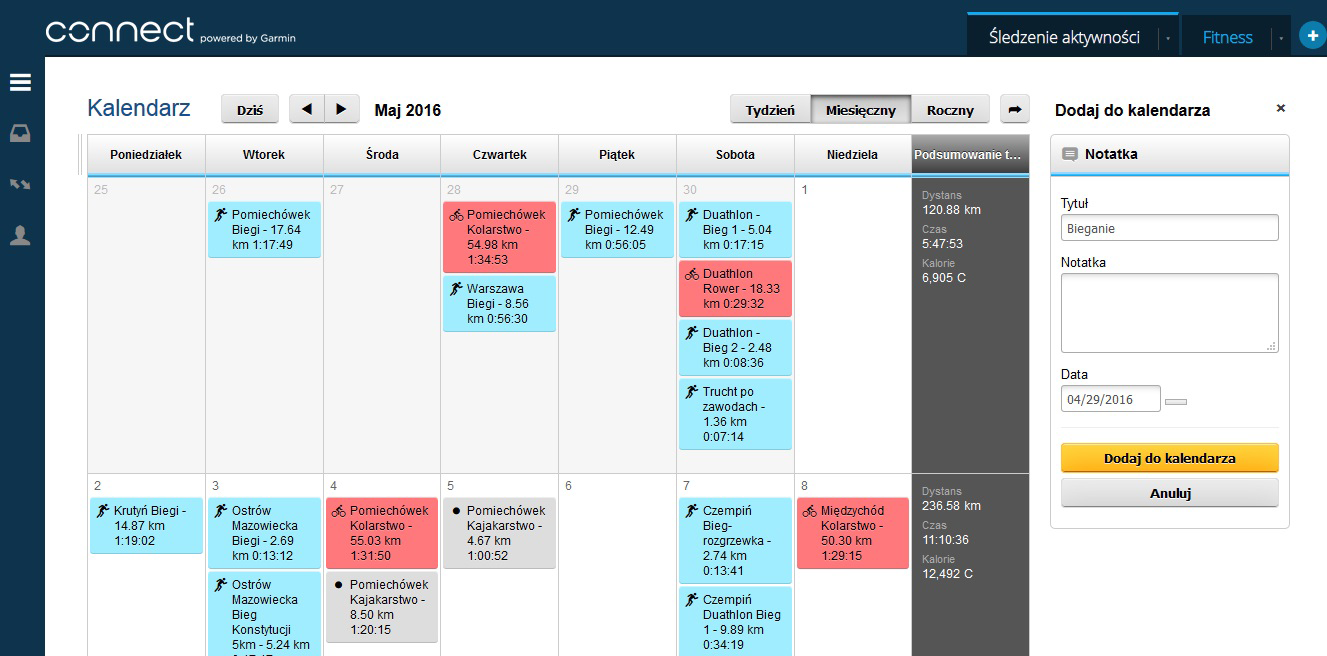
Task: Go to previous month arrow
Action: click(x=307, y=109)
